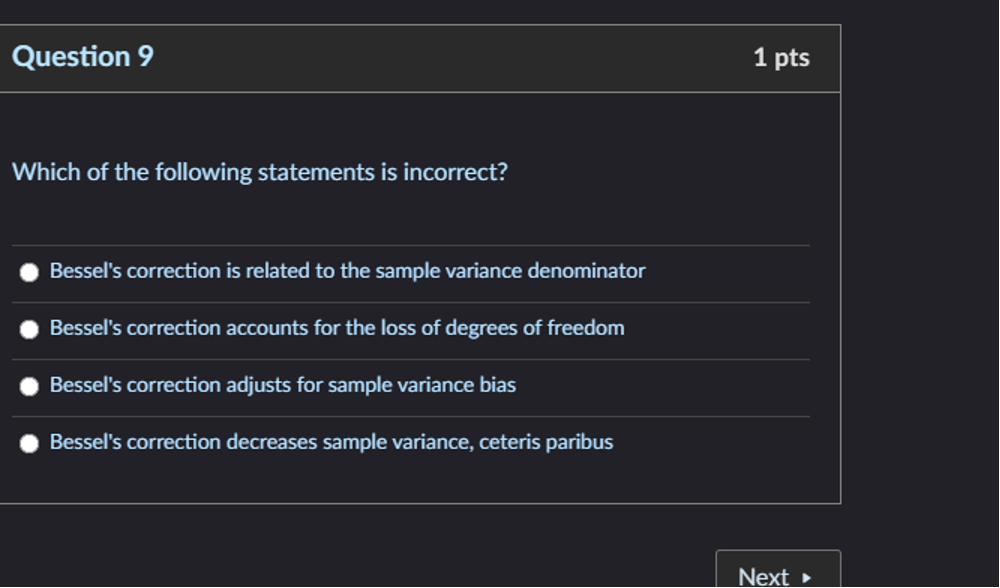Viewport: 1000px width, 588px height.
Task: Select the third answer's radio circle
Action: [x=30, y=384]
